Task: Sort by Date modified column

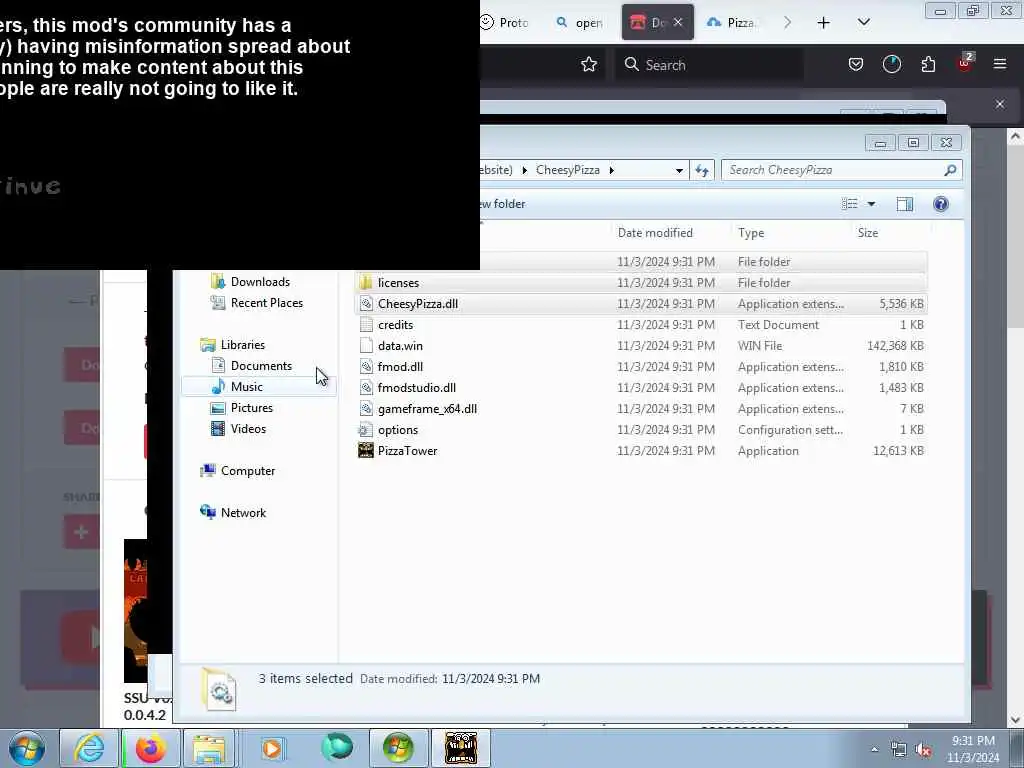Action: (655, 232)
